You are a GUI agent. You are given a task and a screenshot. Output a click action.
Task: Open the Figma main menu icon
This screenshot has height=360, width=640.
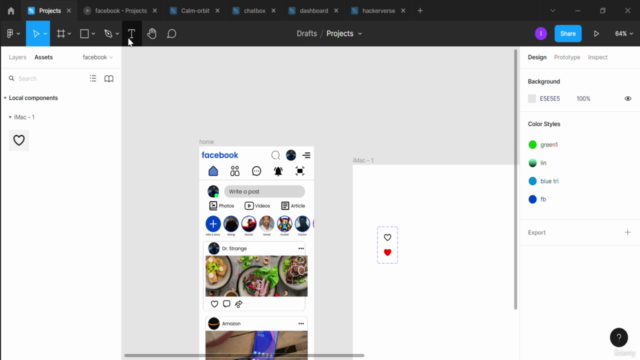coord(10,33)
